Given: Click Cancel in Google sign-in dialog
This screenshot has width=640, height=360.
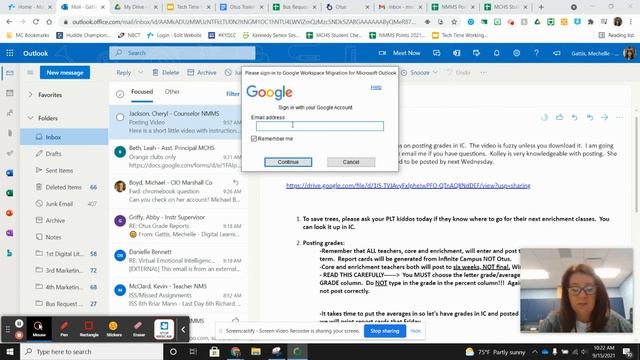Looking at the screenshot, I should pos(351,162).
